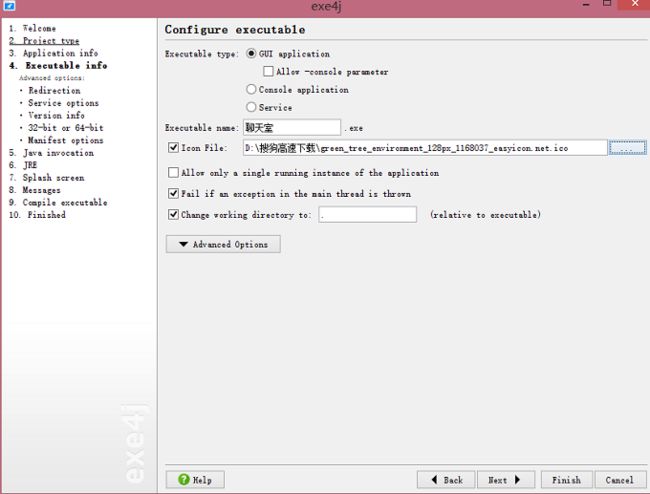The height and width of the screenshot is (494, 650).
Task: Enable Allow -console parameter checkbox
Action: (x=268, y=71)
